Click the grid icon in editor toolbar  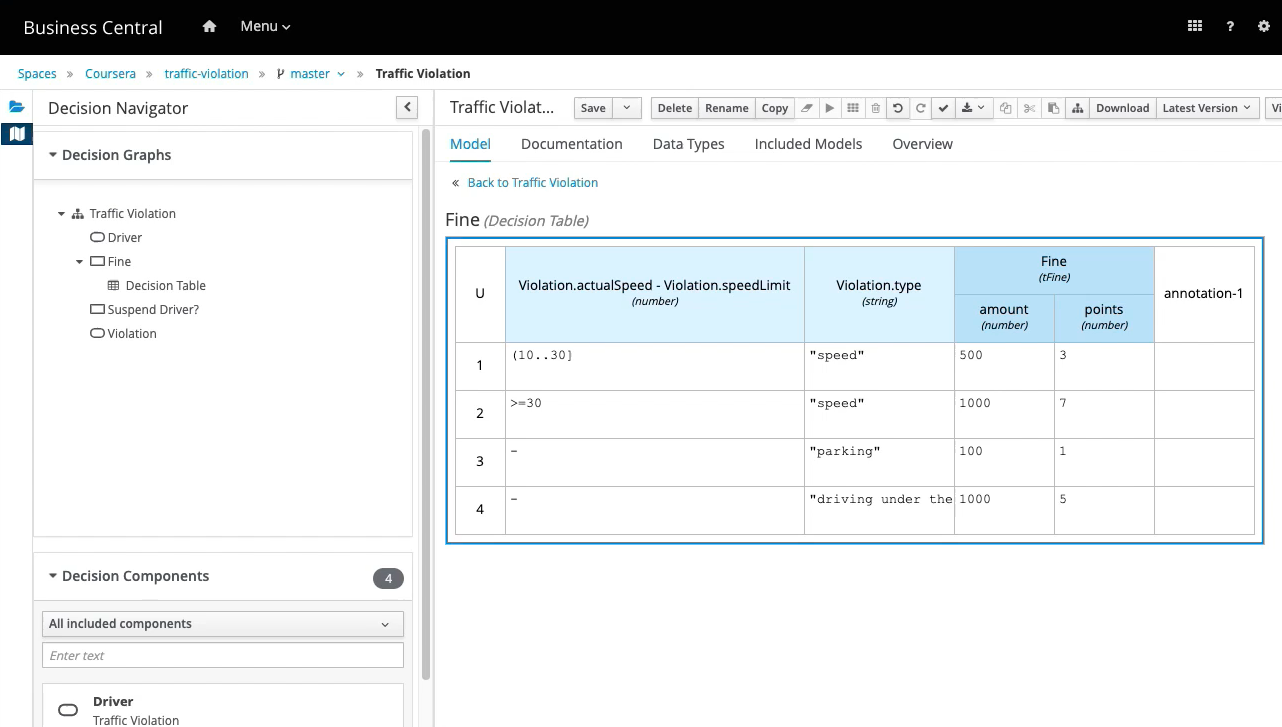[853, 108]
